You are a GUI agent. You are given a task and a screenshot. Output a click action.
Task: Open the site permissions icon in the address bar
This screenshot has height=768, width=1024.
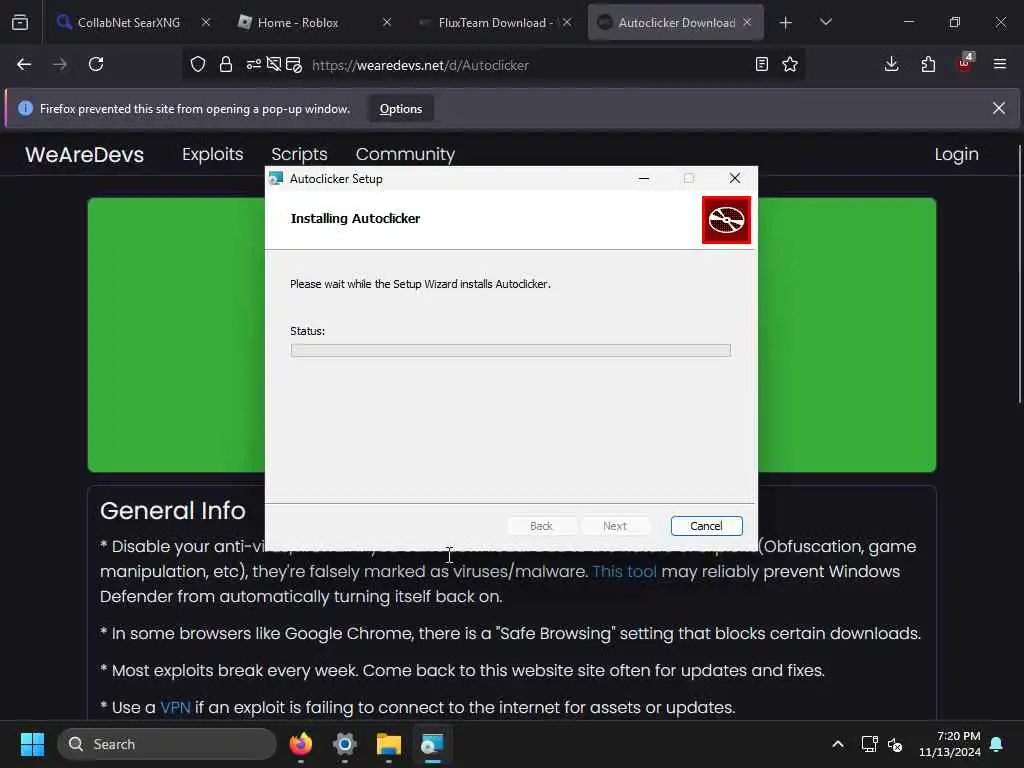tap(253, 64)
